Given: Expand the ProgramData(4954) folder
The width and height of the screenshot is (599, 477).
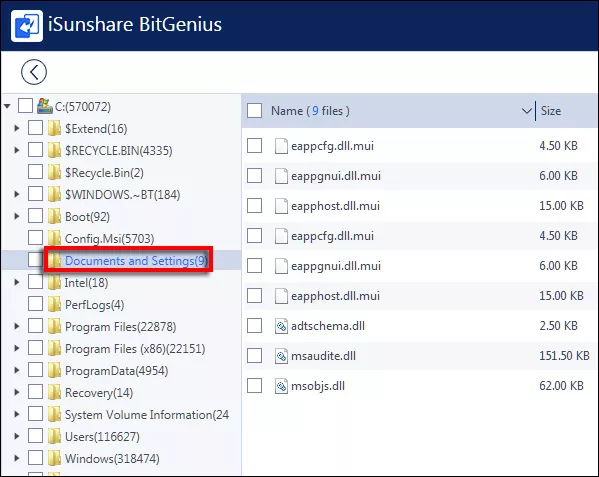Looking at the screenshot, I should click(x=17, y=370).
